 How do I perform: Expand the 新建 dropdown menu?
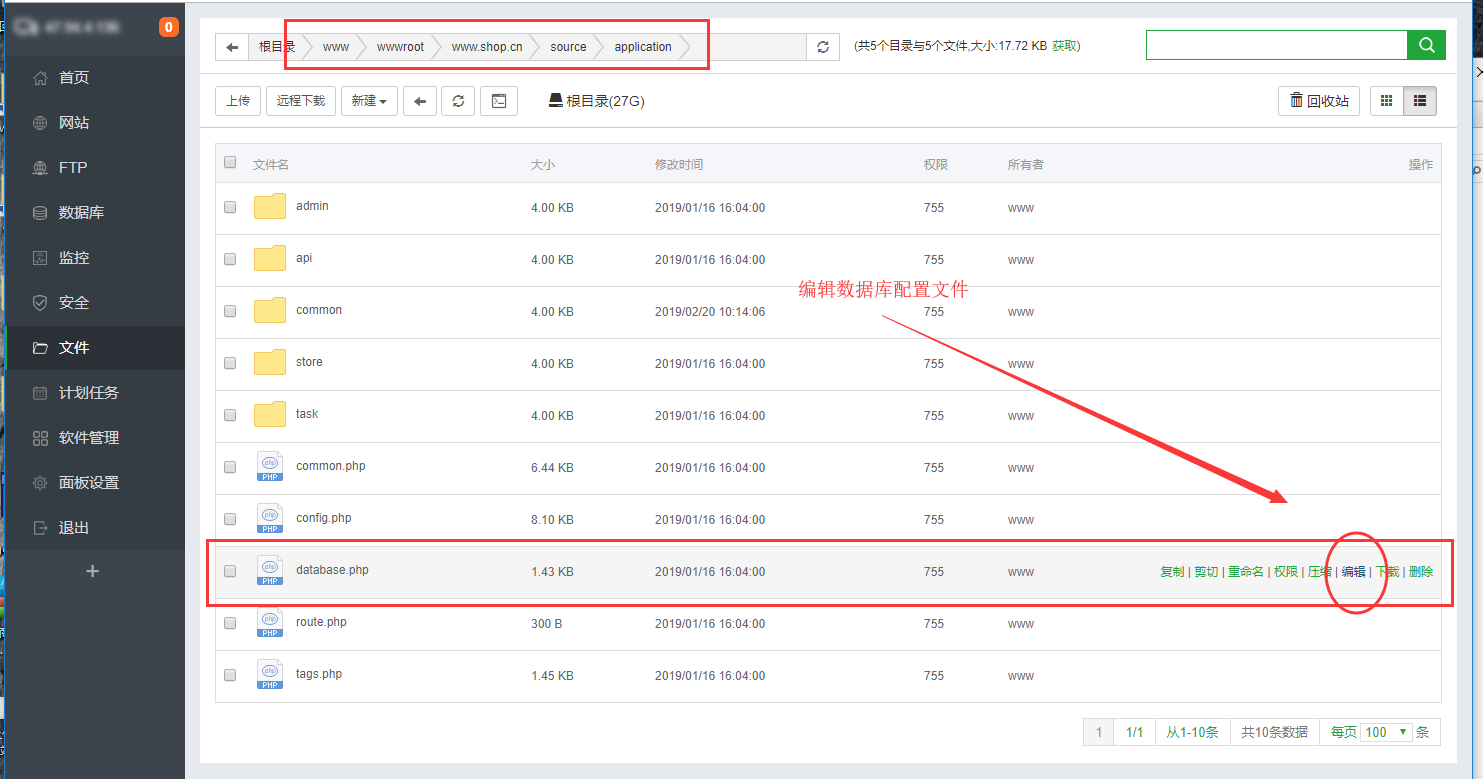[369, 101]
